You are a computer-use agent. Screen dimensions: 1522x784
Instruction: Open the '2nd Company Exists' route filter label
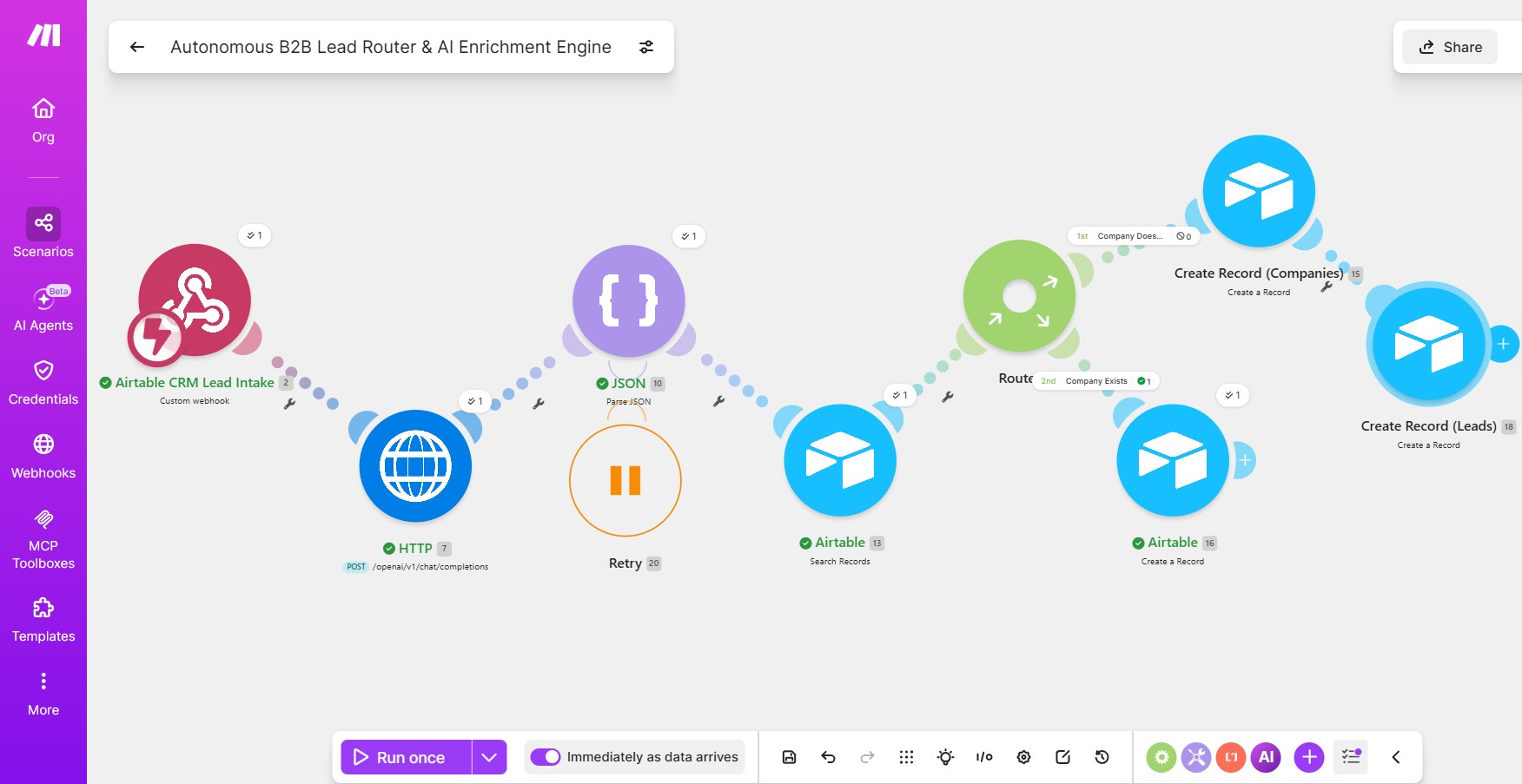pos(1096,381)
